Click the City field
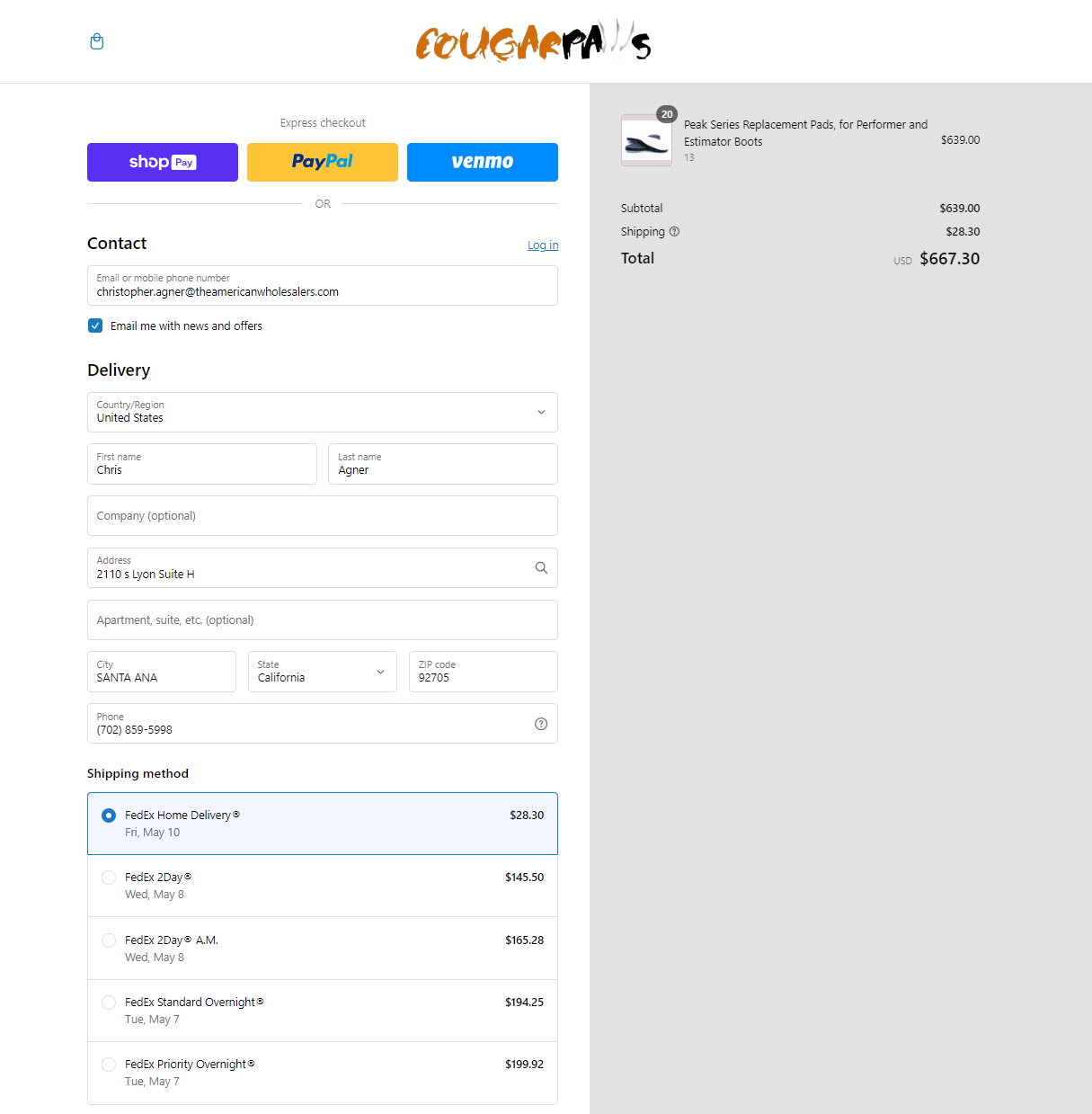1092x1114 pixels. click(162, 672)
